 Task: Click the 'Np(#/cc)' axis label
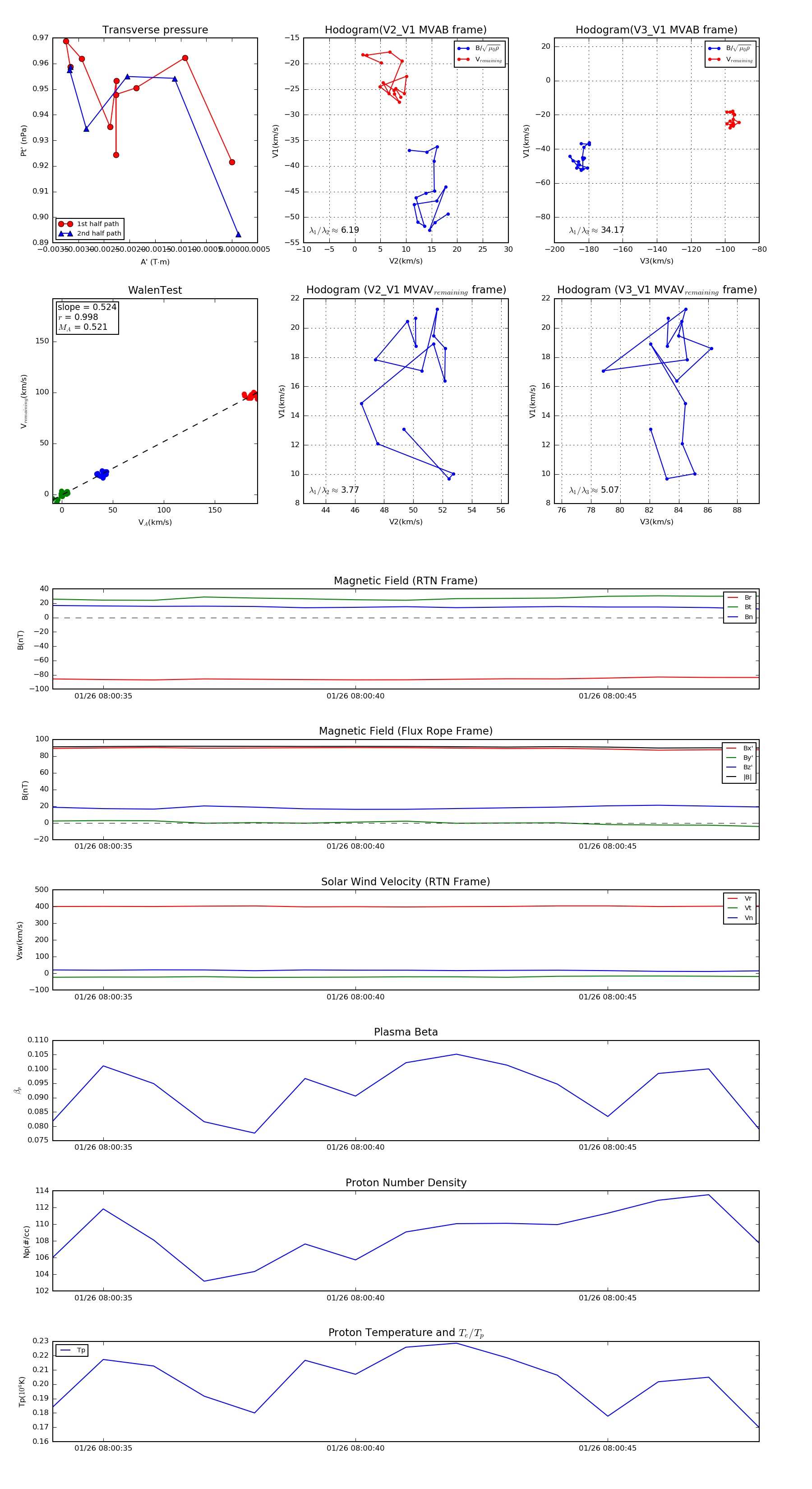click(x=26, y=1241)
